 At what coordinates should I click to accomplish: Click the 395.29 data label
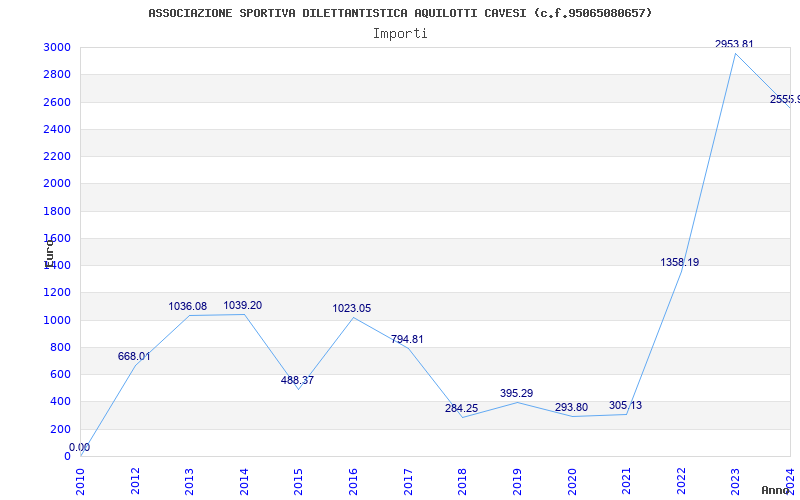point(516,393)
